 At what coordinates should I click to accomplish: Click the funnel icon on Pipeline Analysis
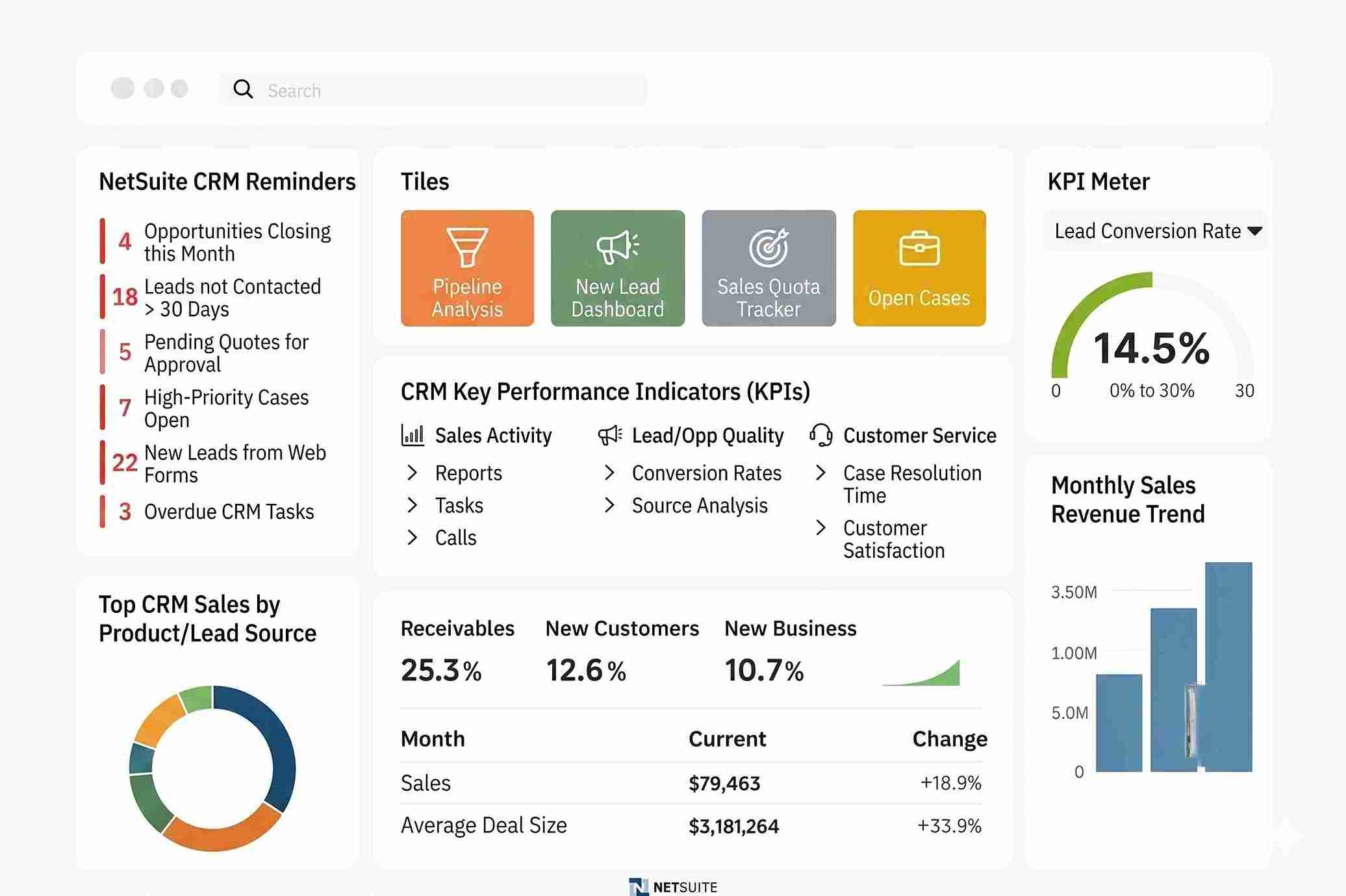point(467,247)
